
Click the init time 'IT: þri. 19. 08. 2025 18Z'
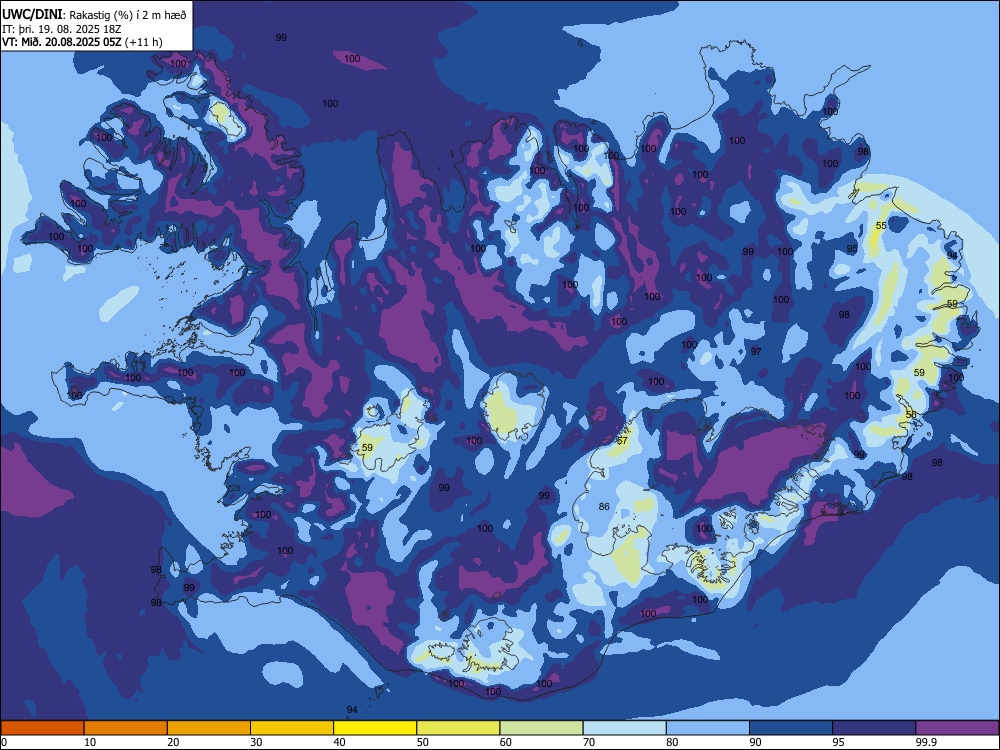click(x=62, y=29)
